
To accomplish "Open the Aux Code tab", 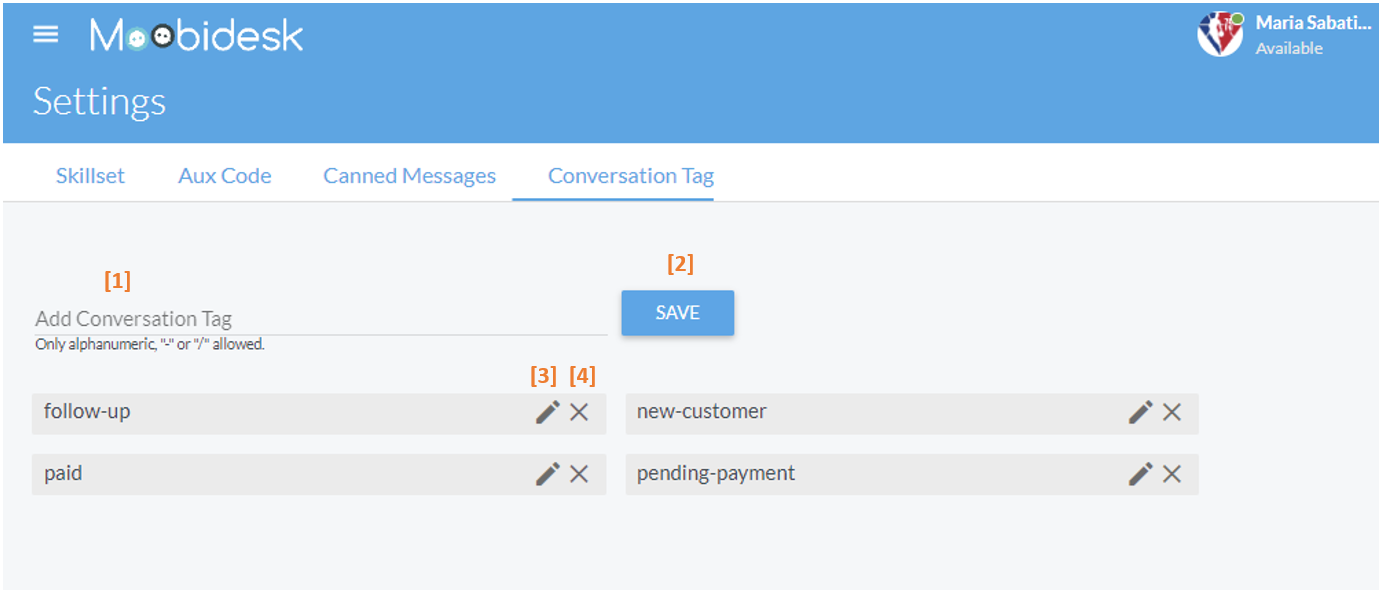I will pos(224,175).
